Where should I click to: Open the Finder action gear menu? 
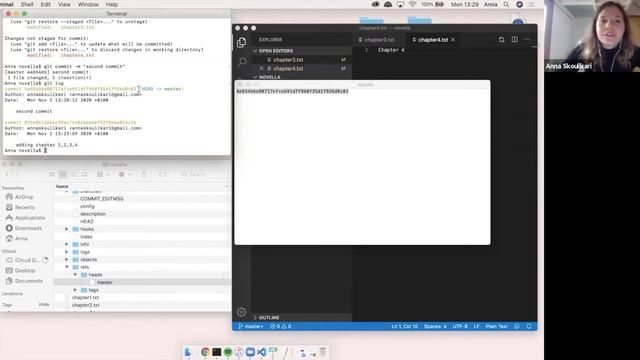(124, 174)
